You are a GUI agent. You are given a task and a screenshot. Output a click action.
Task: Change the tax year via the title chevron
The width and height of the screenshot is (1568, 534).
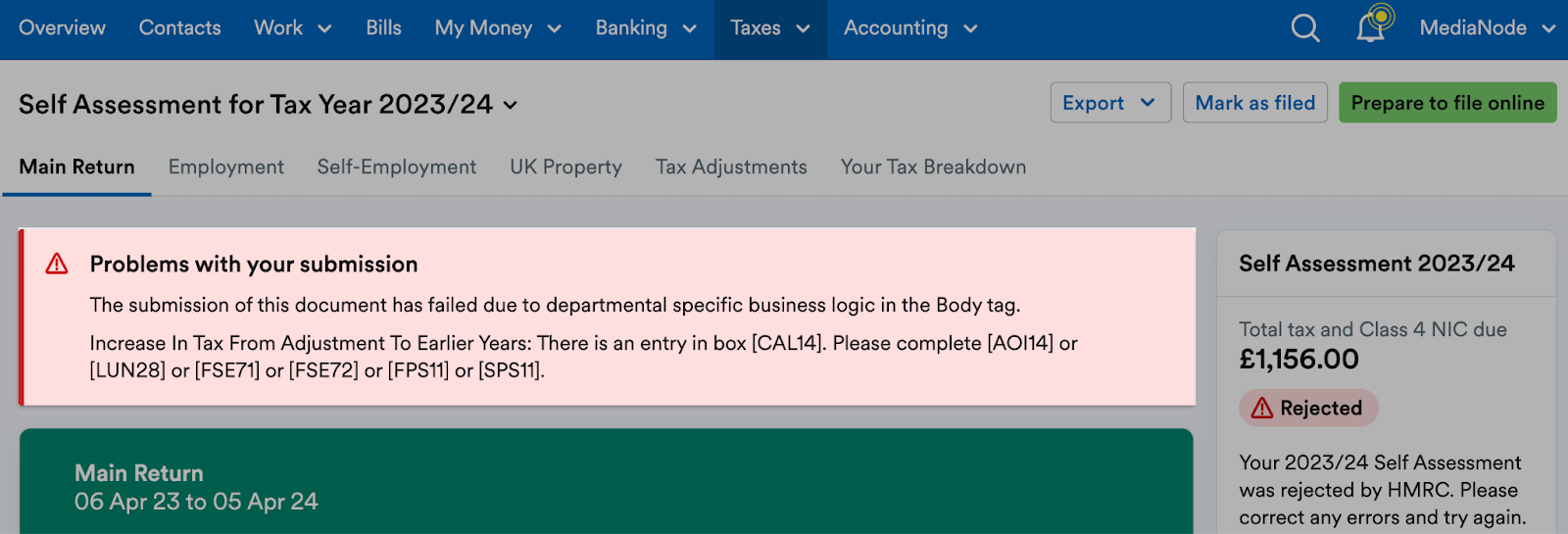click(x=511, y=105)
